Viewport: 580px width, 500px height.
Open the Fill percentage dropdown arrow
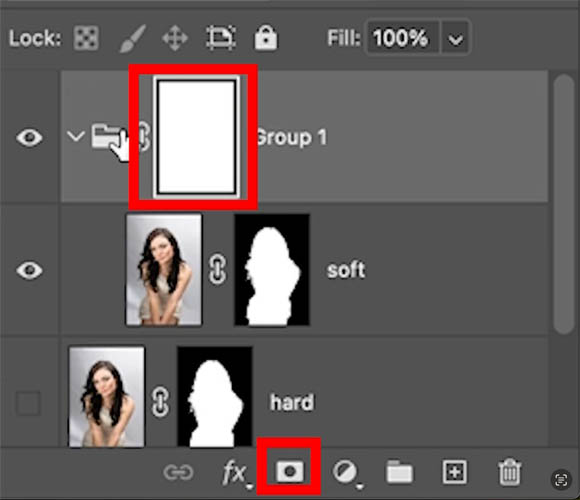[455, 38]
